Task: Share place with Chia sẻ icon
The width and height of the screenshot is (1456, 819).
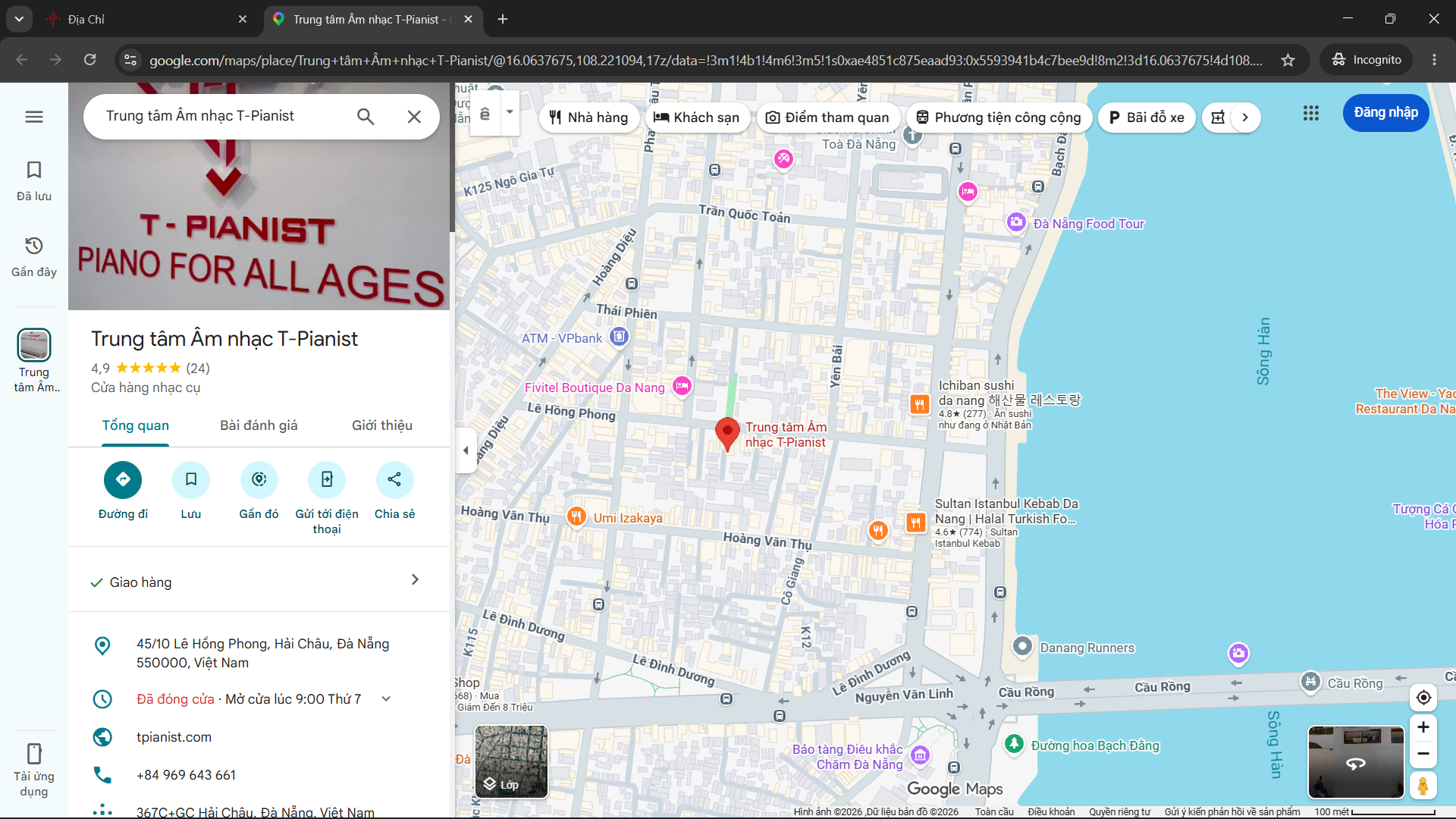Action: pos(395,480)
